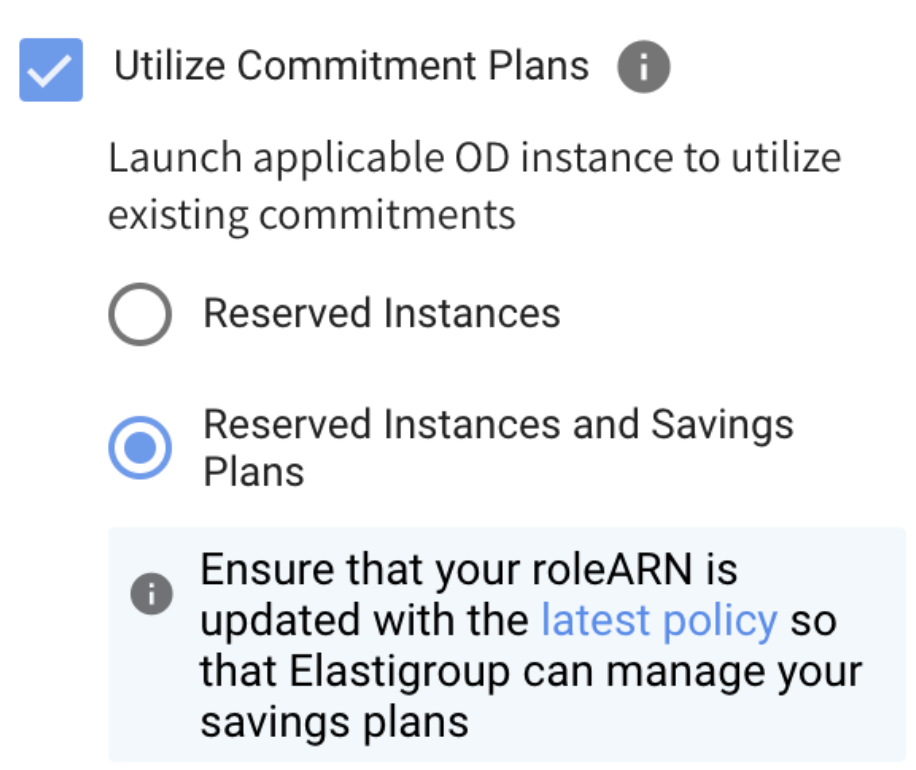Select the Reserved Instances radio button

point(139,314)
